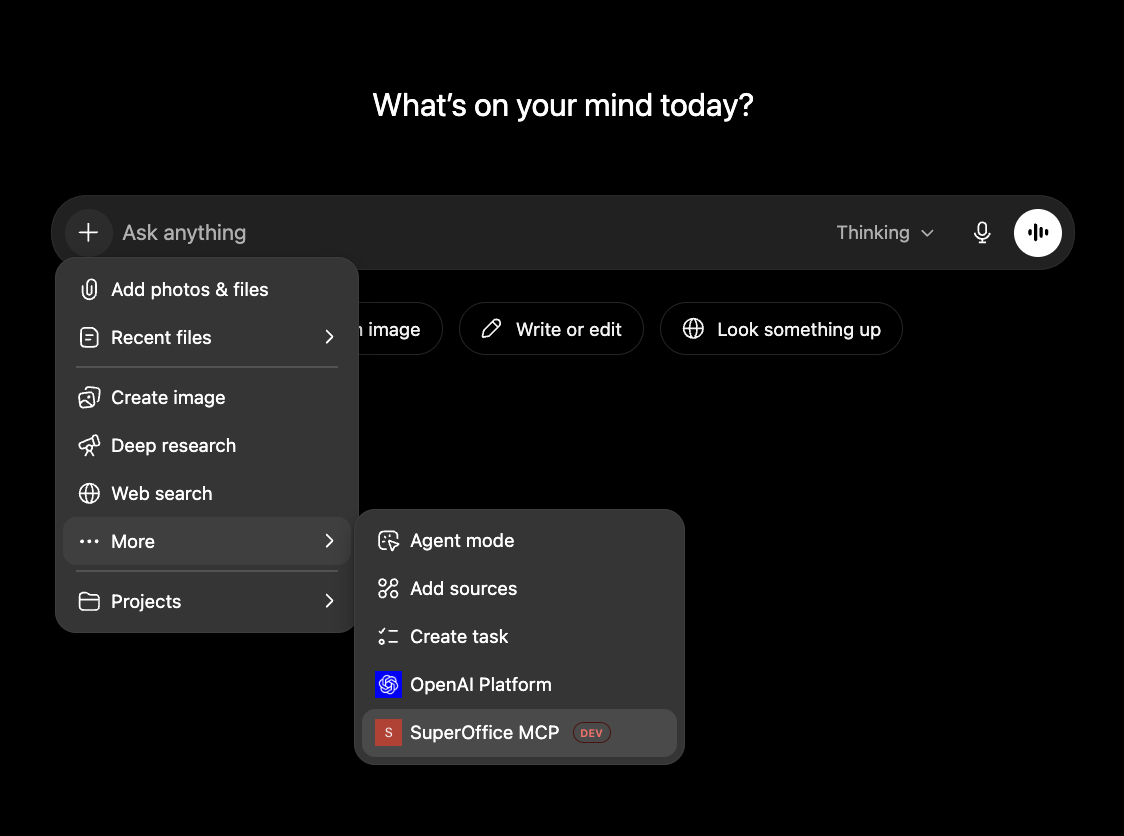The image size is (1124, 836).
Task: Expand the Projects submenu chevron
Action: click(x=329, y=601)
